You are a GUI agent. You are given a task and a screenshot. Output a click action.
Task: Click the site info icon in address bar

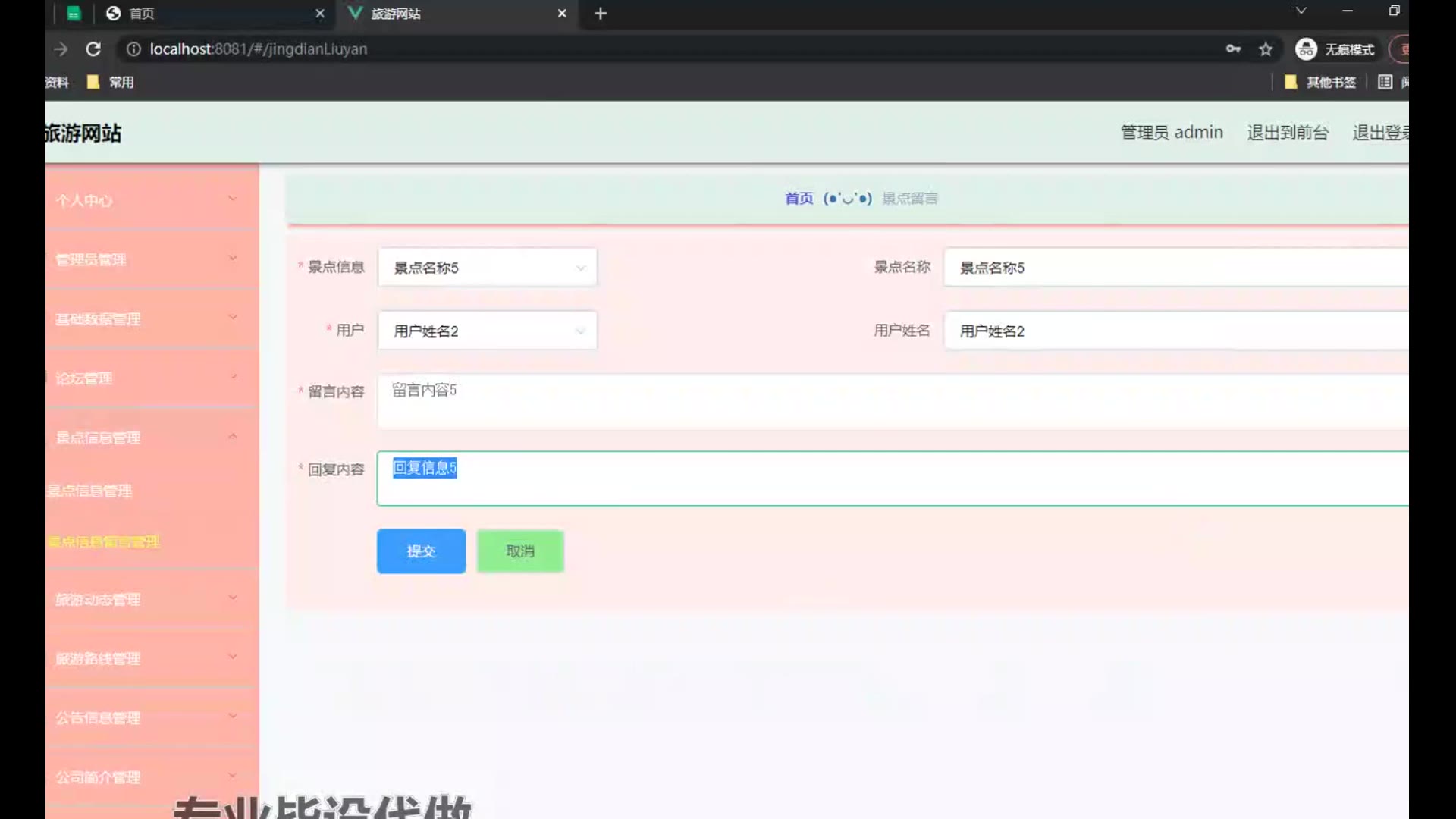click(x=133, y=49)
